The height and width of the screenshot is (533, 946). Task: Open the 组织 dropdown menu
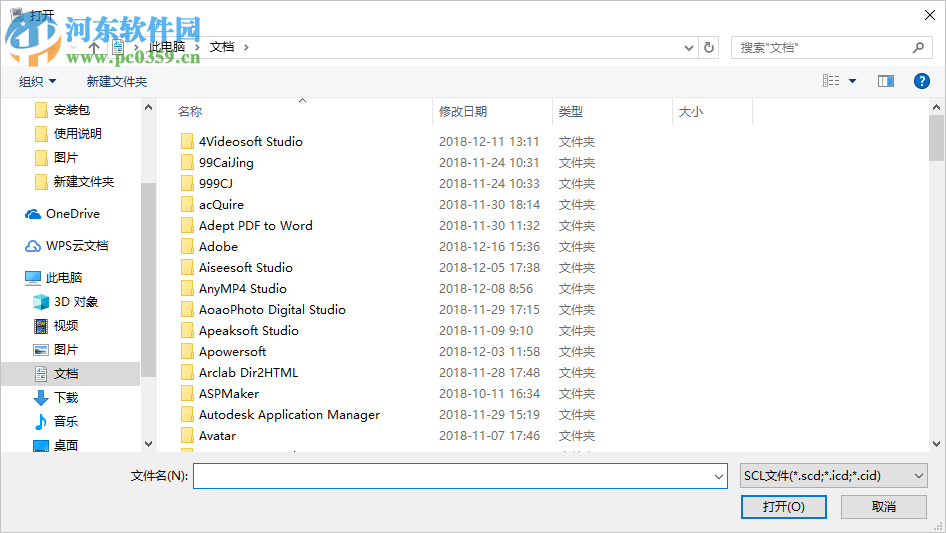point(37,81)
